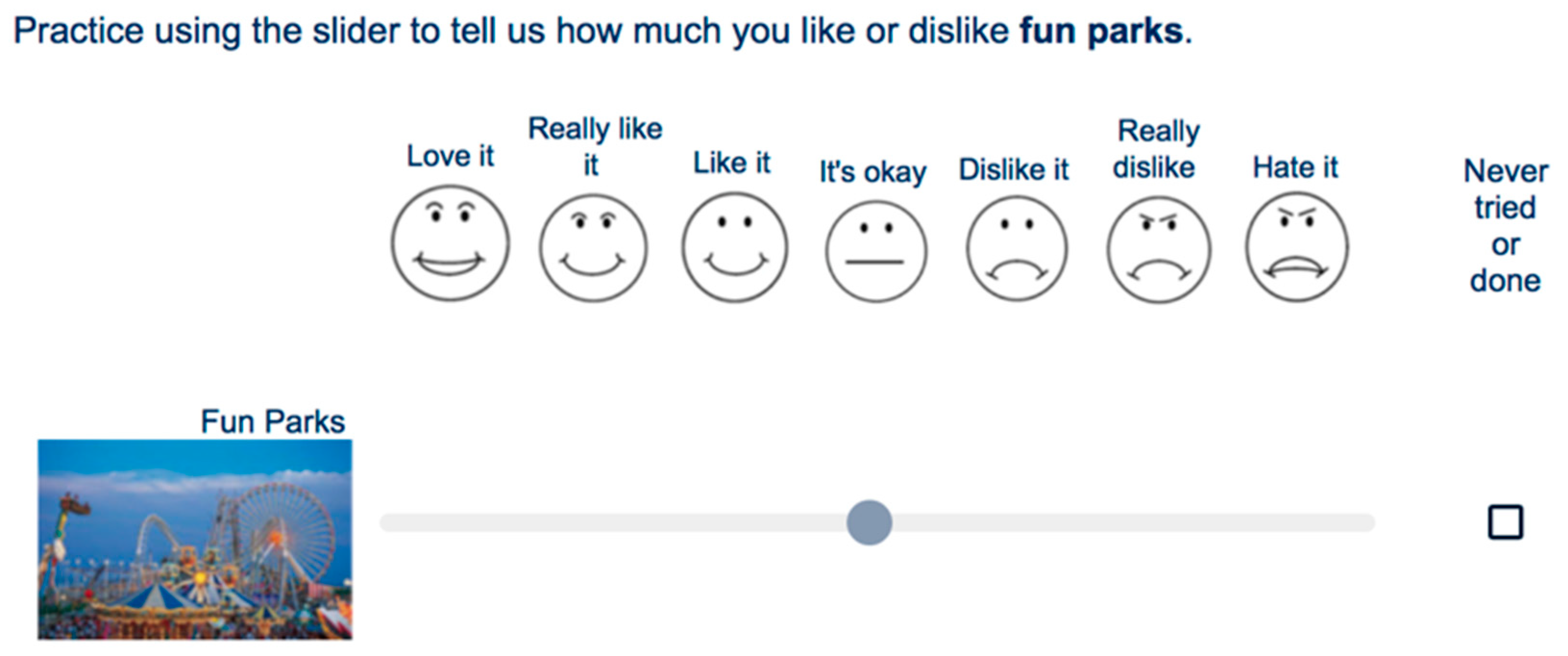Click the slider handle knob

tap(869, 522)
